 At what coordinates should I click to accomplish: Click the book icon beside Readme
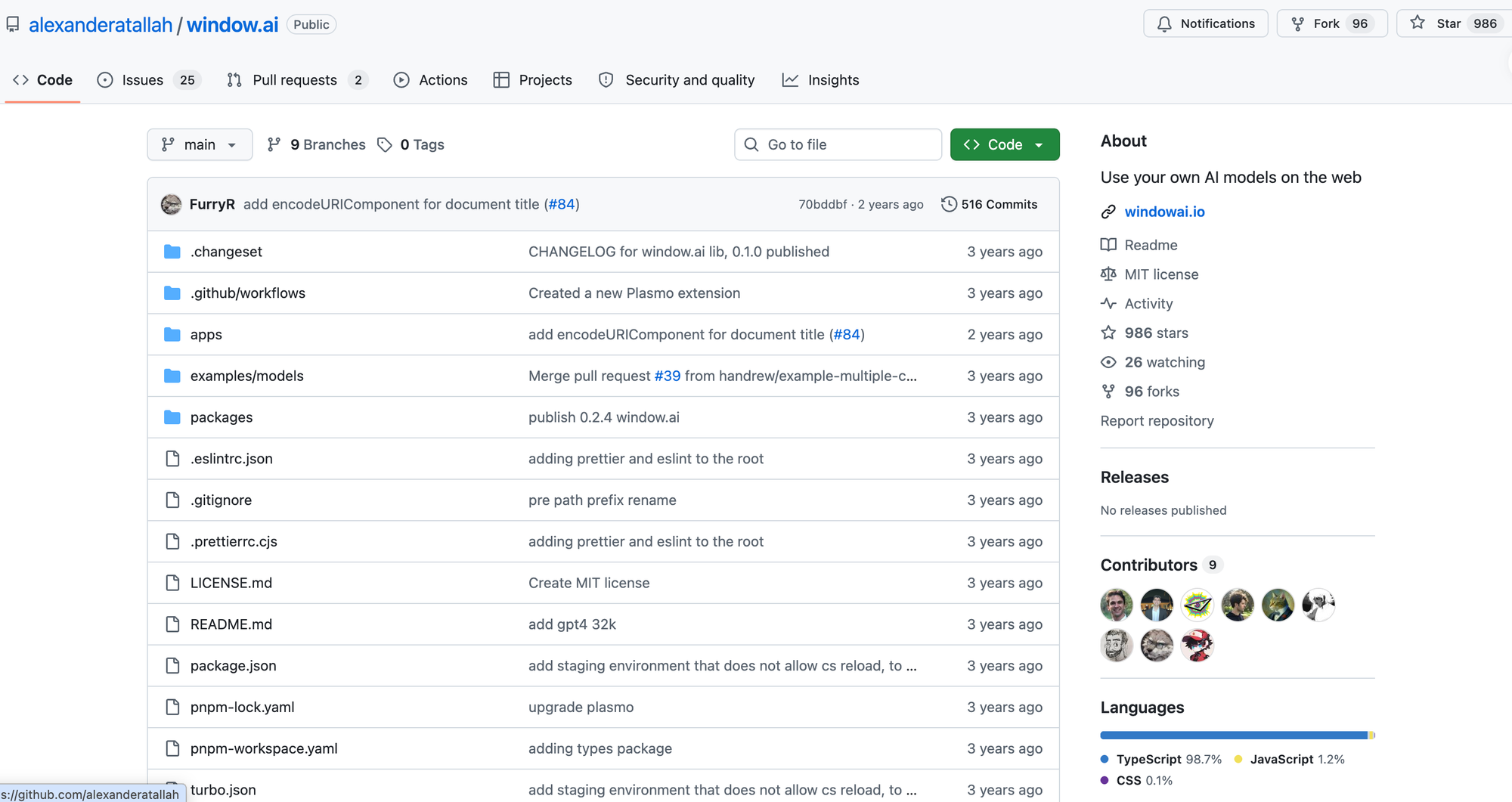(x=1108, y=245)
